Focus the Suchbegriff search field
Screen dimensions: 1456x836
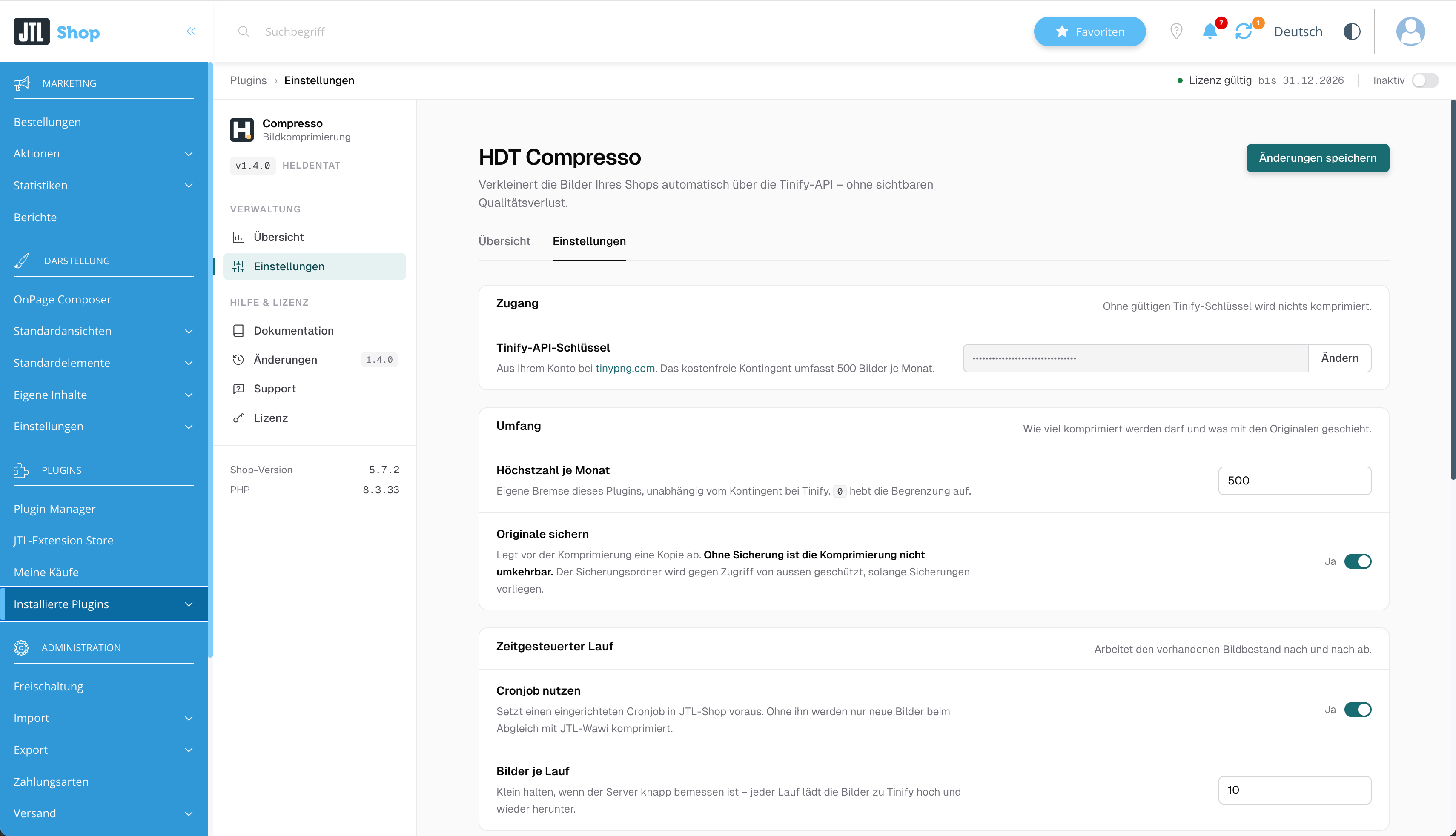click(x=295, y=31)
